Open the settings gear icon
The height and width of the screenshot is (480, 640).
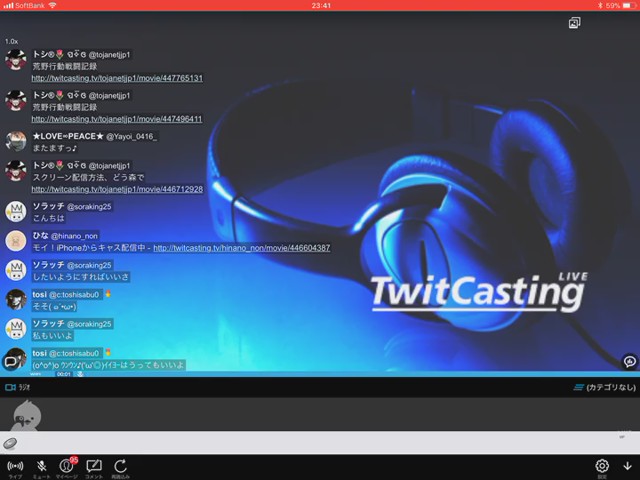(602, 466)
